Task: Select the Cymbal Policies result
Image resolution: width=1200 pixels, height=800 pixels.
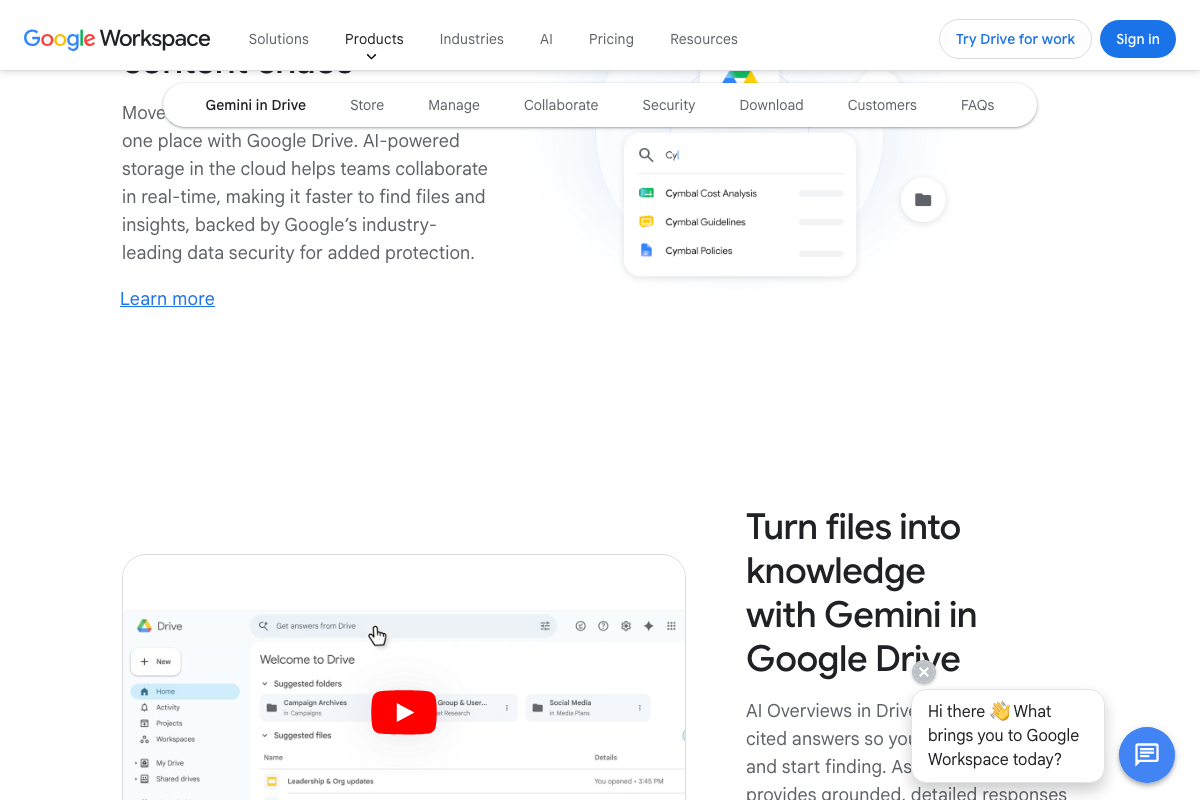Action: click(x=740, y=250)
